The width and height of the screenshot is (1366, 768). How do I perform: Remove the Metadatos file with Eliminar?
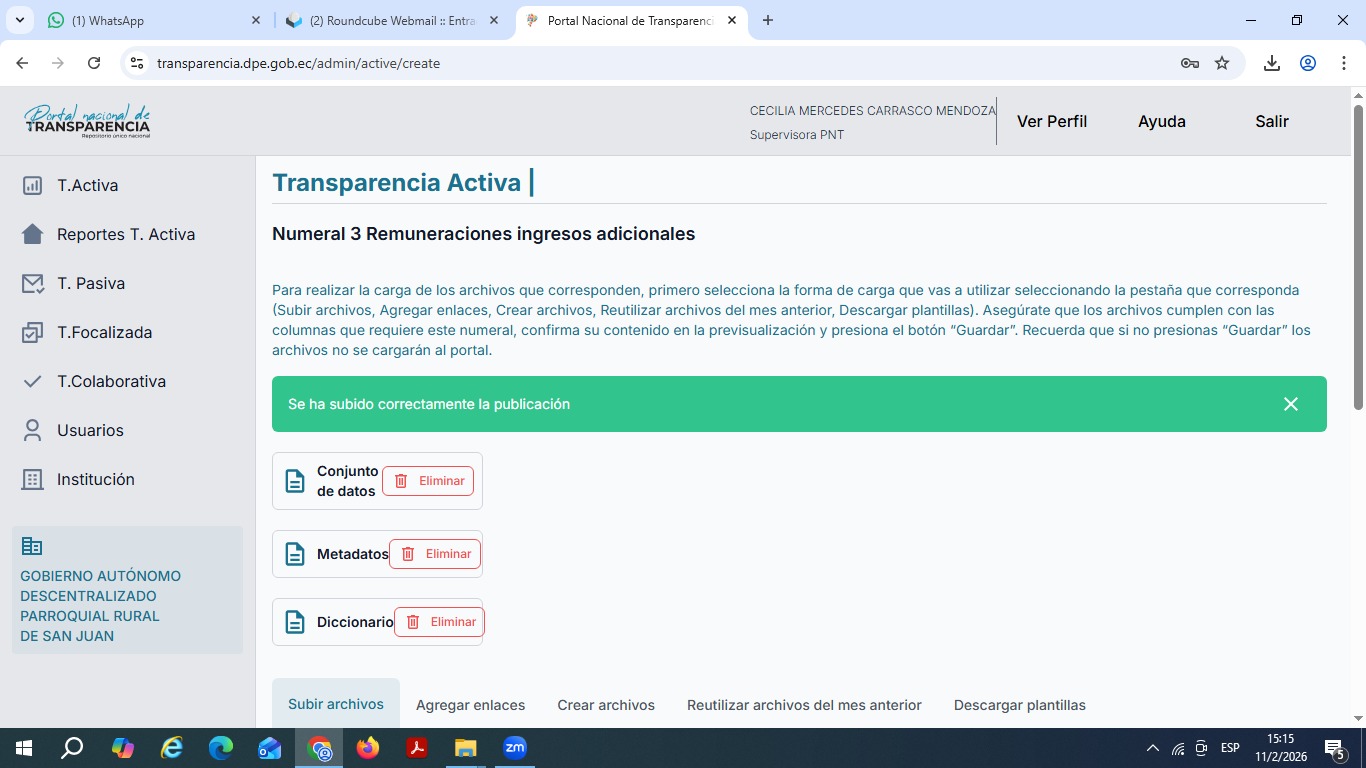pyautogui.click(x=435, y=554)
